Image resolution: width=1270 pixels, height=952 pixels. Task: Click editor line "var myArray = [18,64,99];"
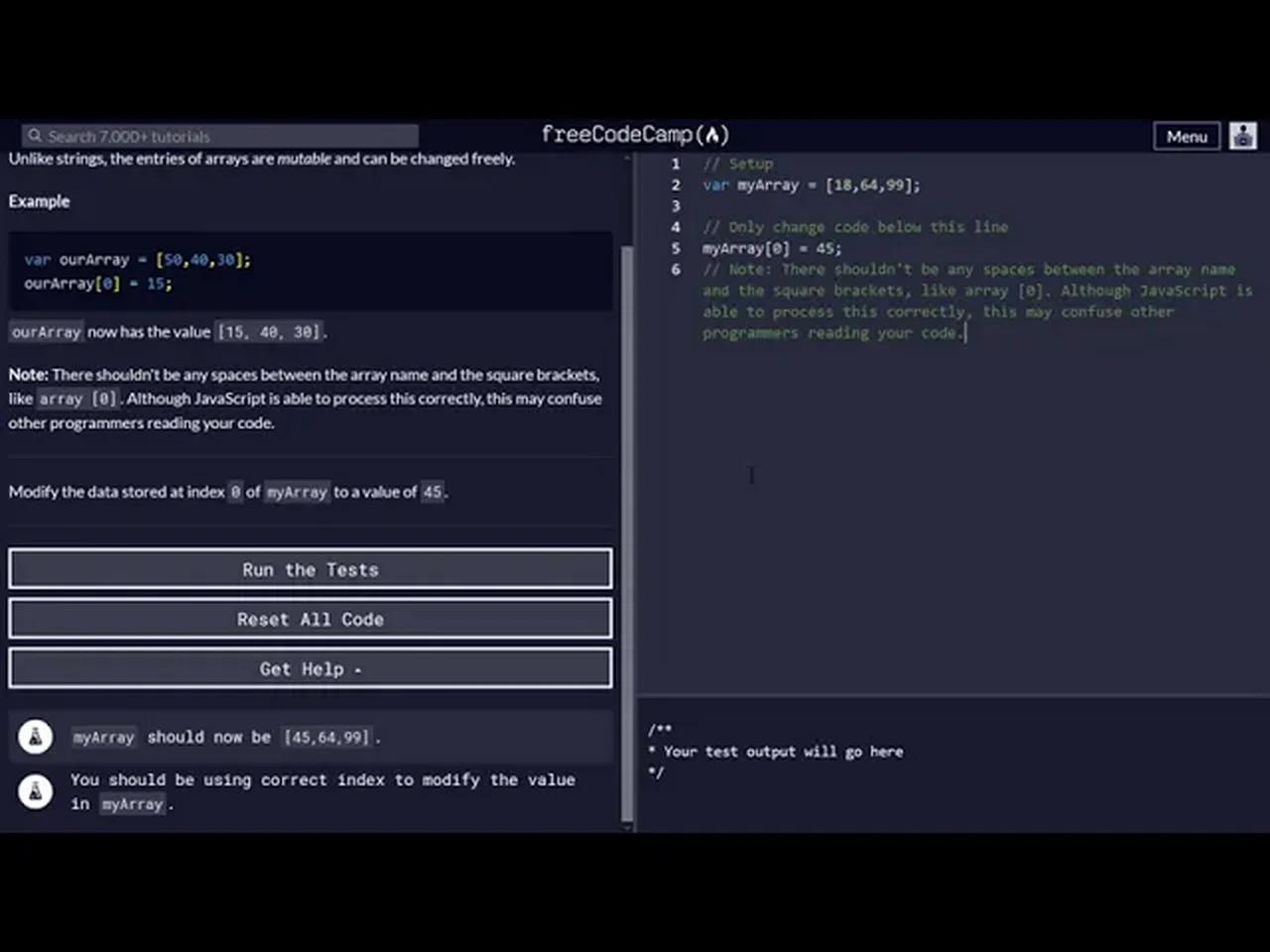pos(812,185)
